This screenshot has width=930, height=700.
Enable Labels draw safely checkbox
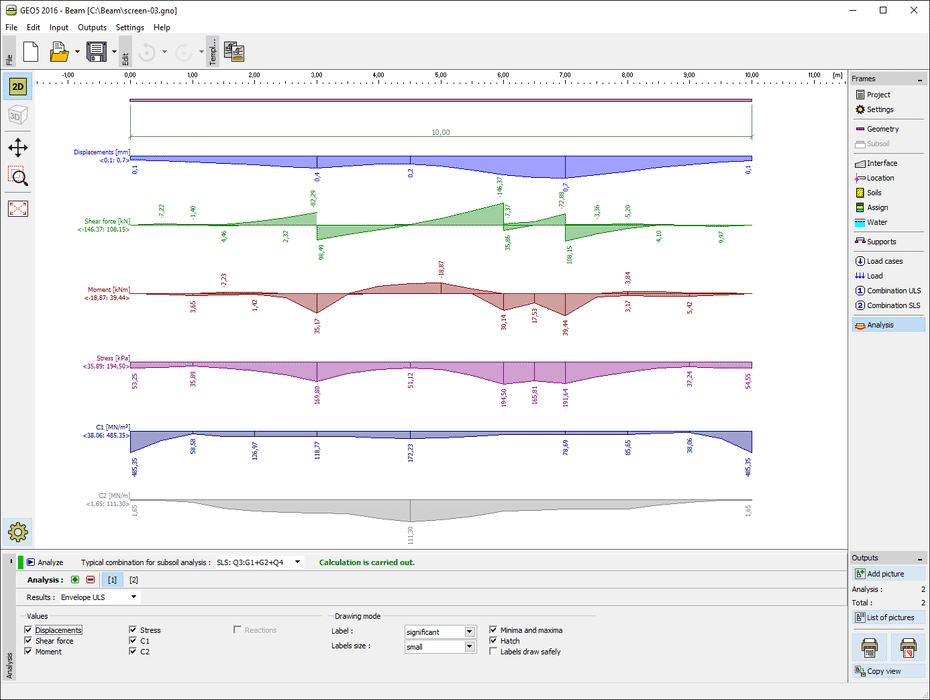493,652
